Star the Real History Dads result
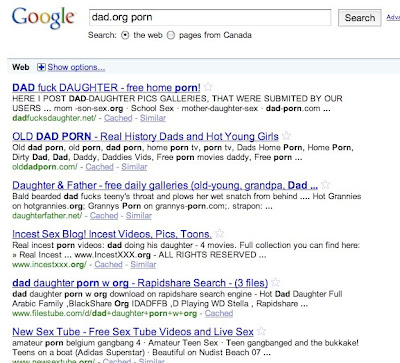The image size is (400, 363). point(286,136)
